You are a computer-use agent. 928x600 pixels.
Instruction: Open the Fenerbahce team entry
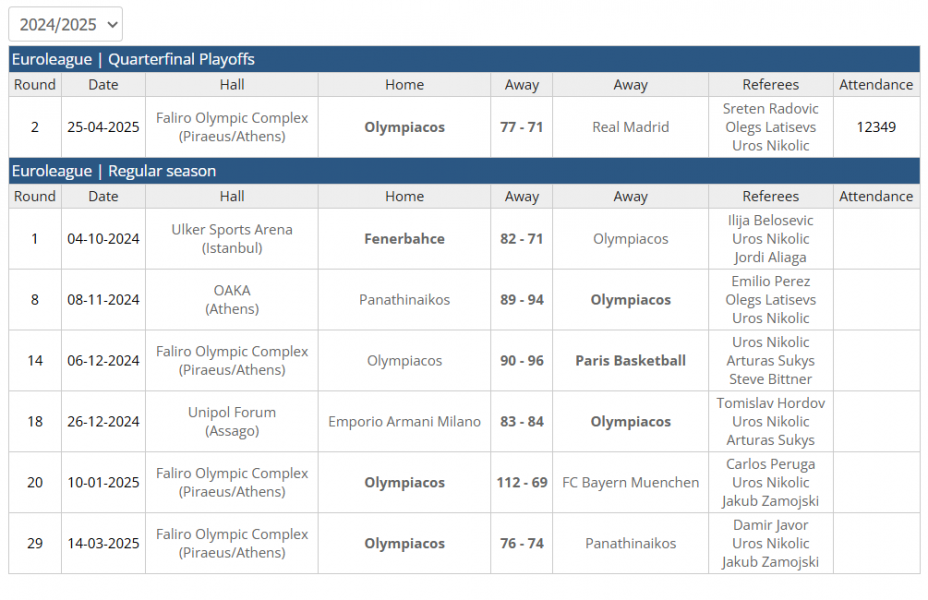tap(404, 239)
